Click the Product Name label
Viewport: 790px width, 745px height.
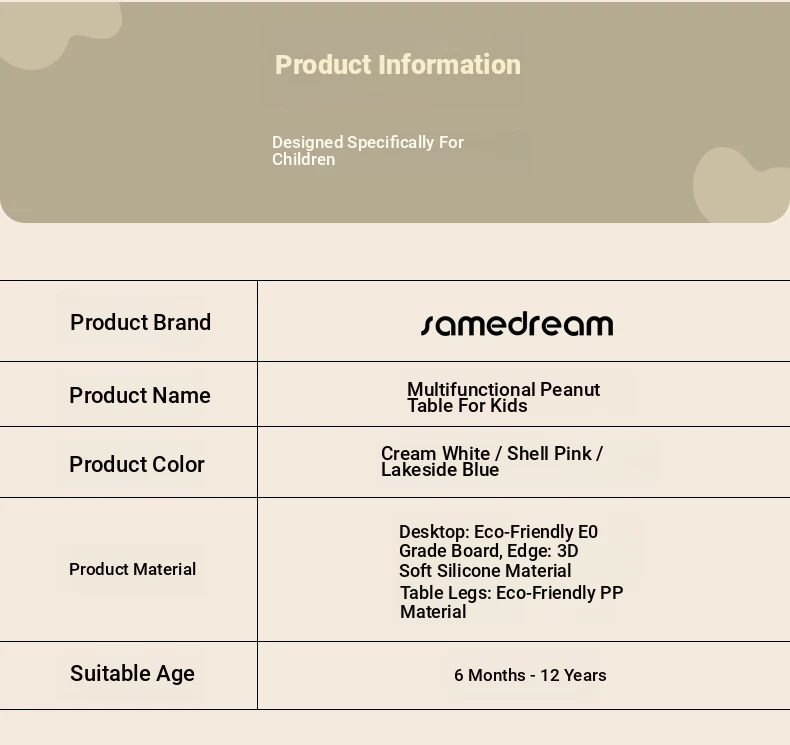pos(140,395)
